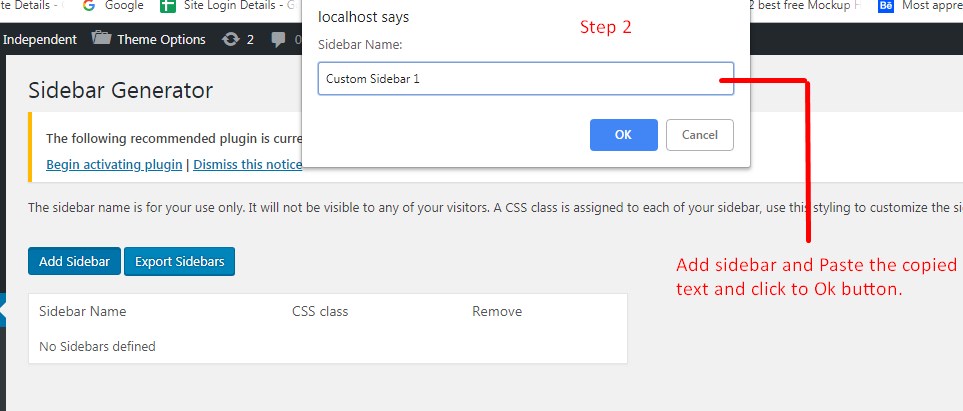
Task: Open Theme Options in admin bar
Action: click(x=160, y=39)
